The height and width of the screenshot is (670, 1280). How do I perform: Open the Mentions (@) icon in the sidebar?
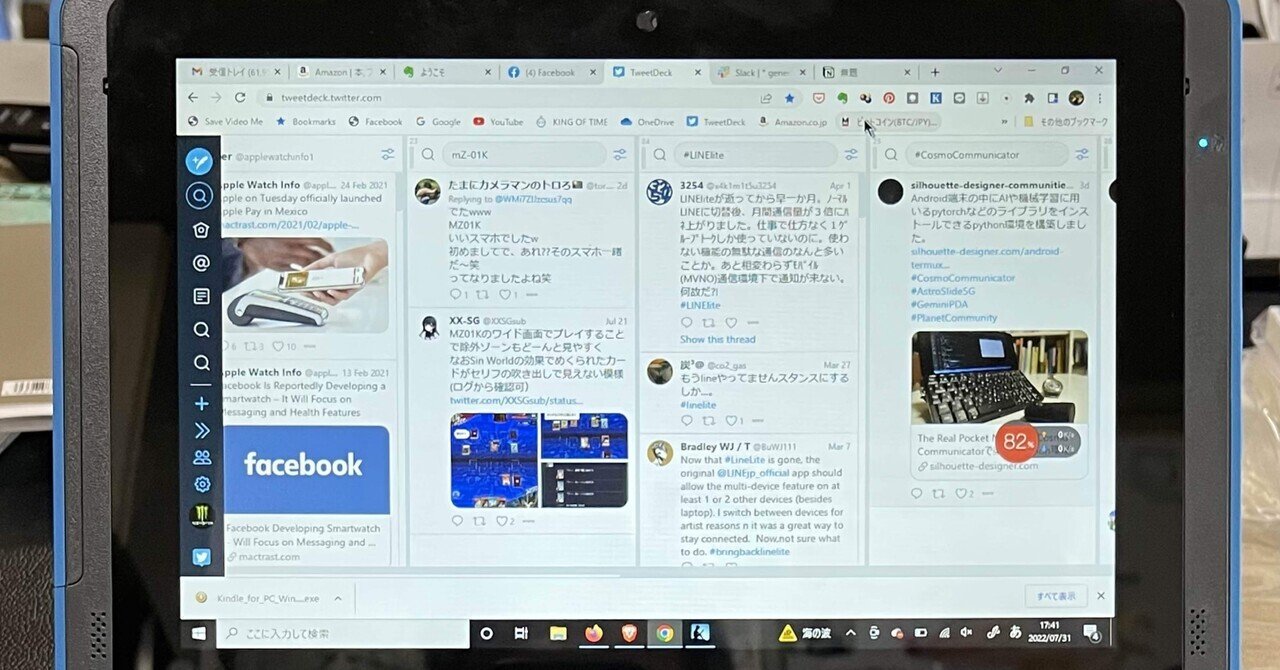pos(200,263)
